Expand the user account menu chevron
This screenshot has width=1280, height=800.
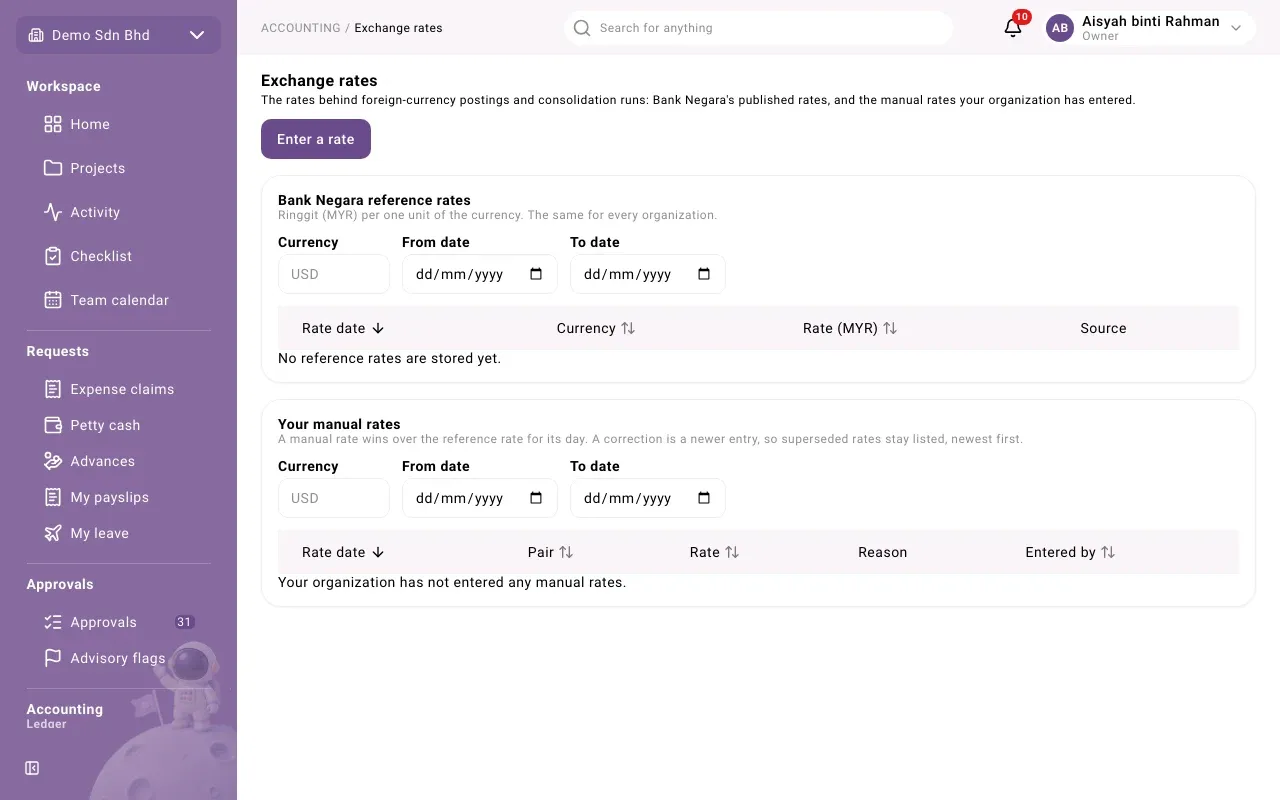pos(1236,28)
